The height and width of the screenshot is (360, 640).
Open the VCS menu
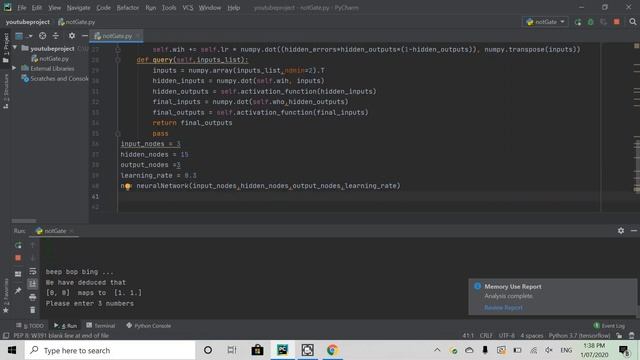tap(187, 8)
